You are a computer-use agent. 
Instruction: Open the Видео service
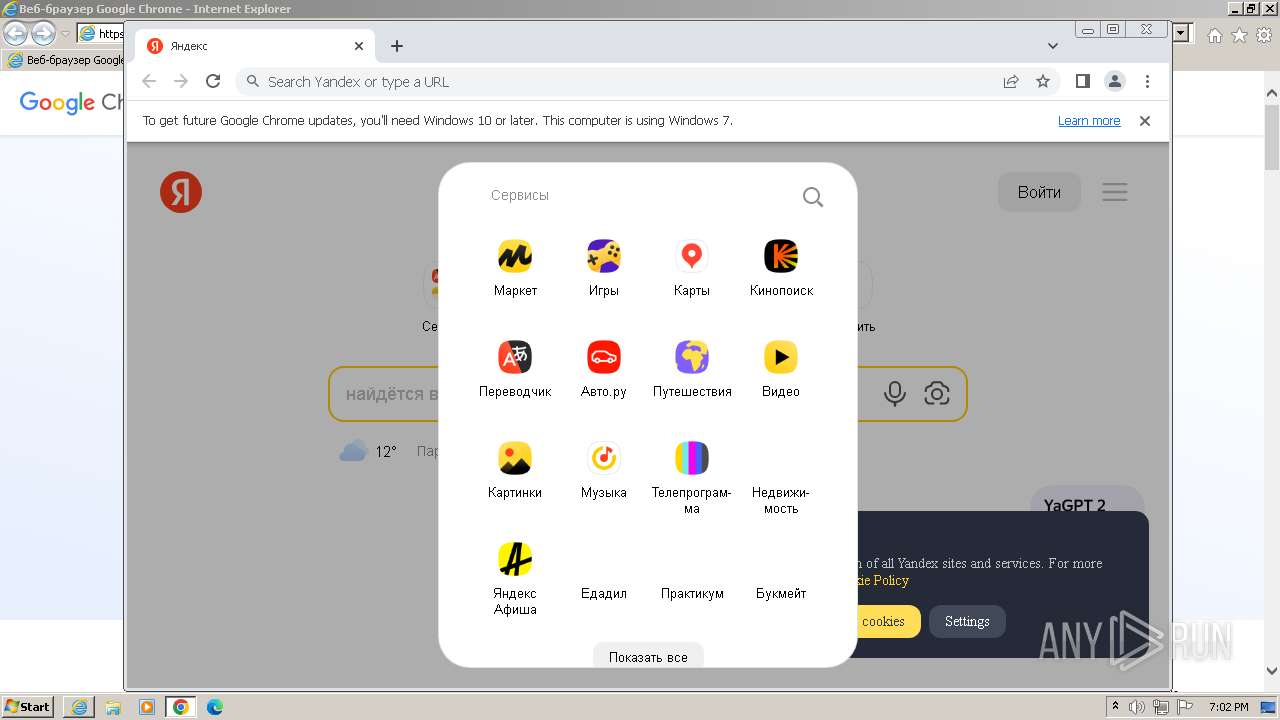781,369
